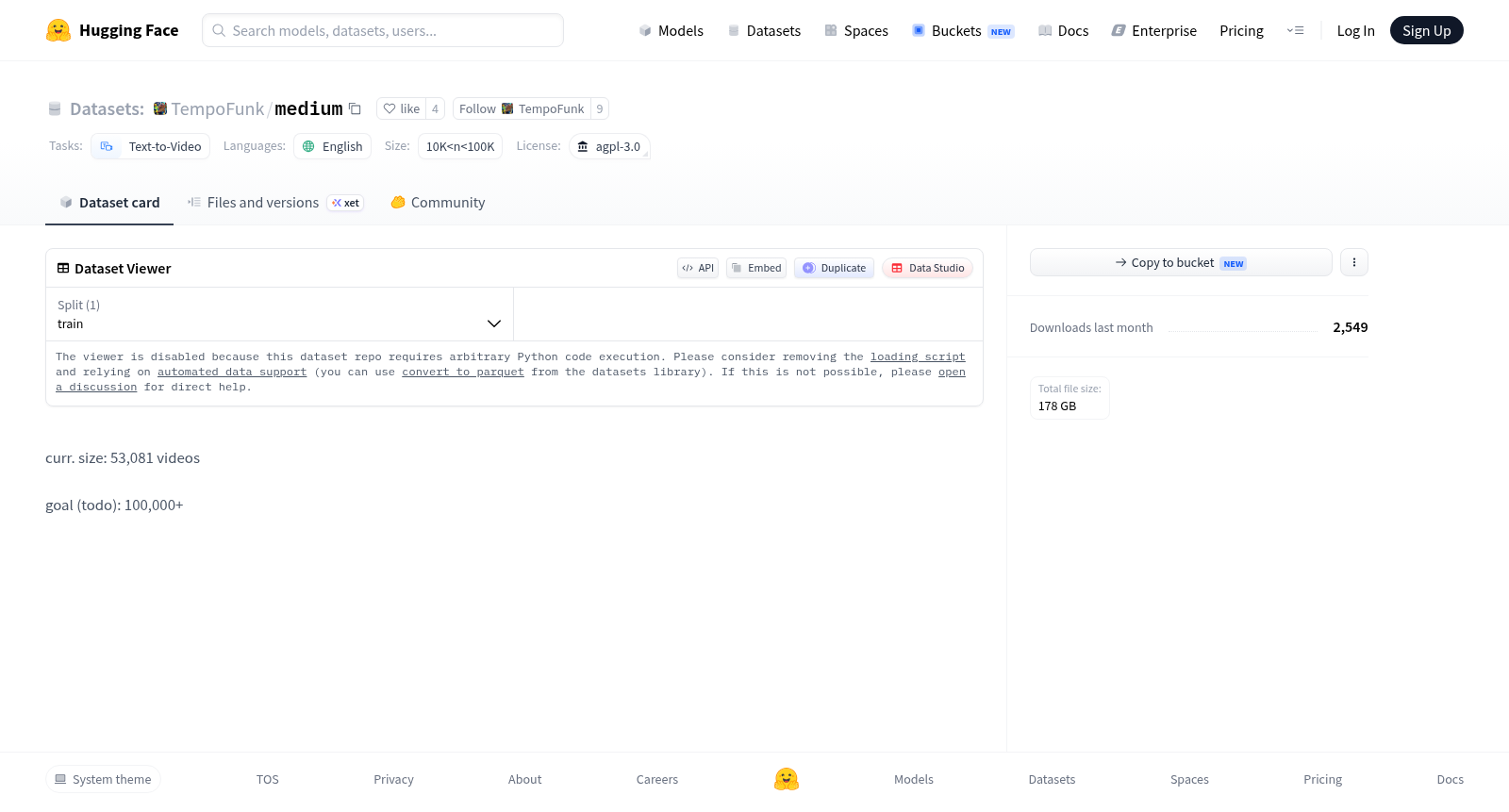Click the Sign Up button

pos(1426,30)
